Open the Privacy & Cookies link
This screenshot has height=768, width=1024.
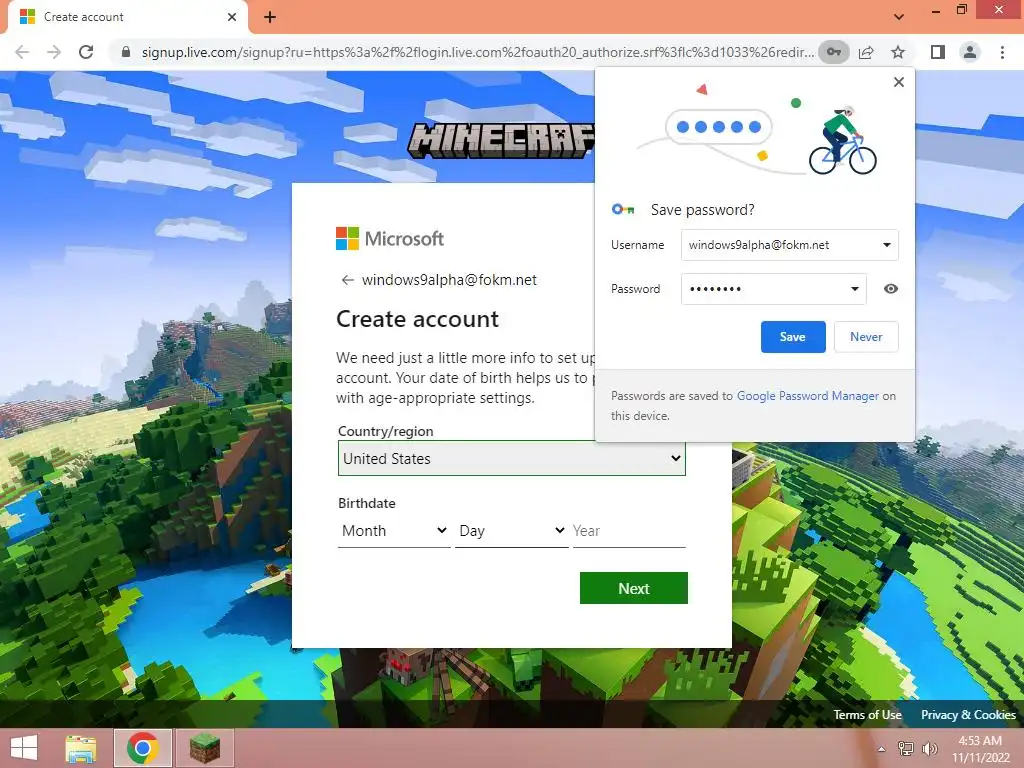pos(968,714)
